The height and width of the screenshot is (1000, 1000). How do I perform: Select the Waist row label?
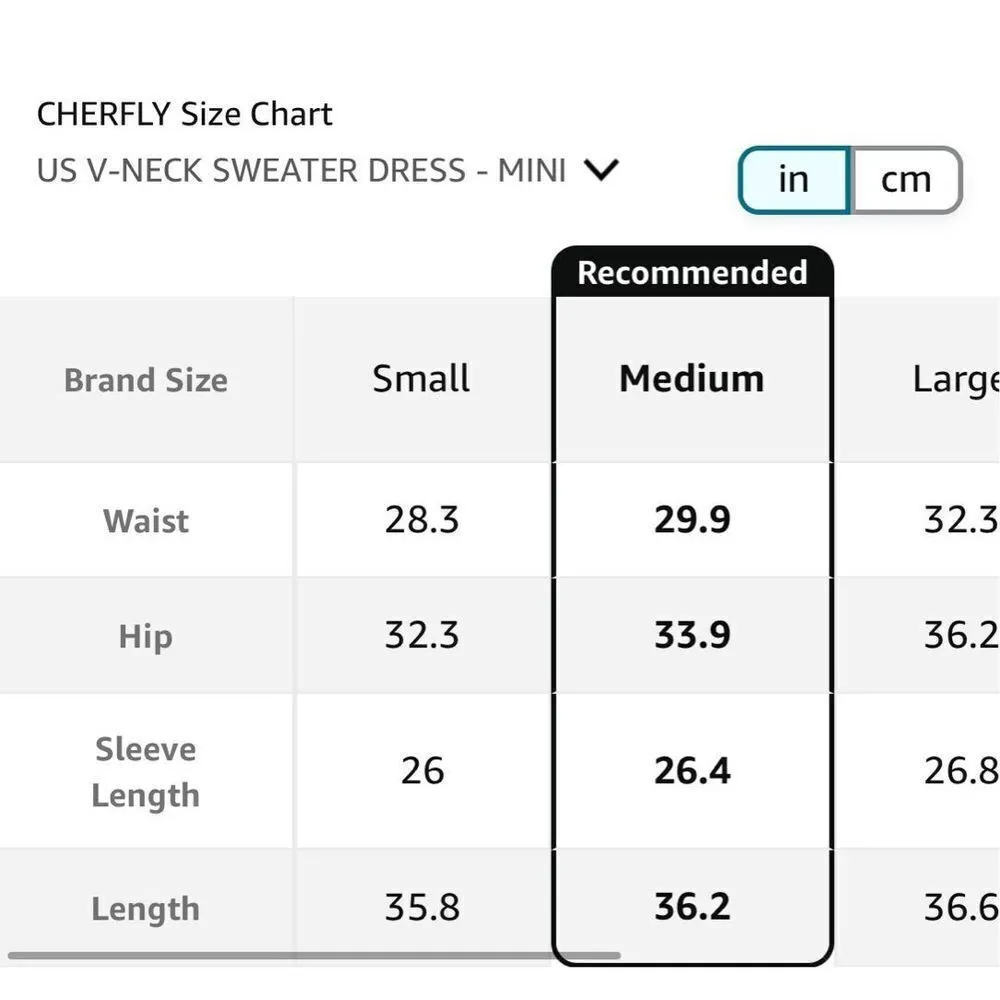coord(145,521)
